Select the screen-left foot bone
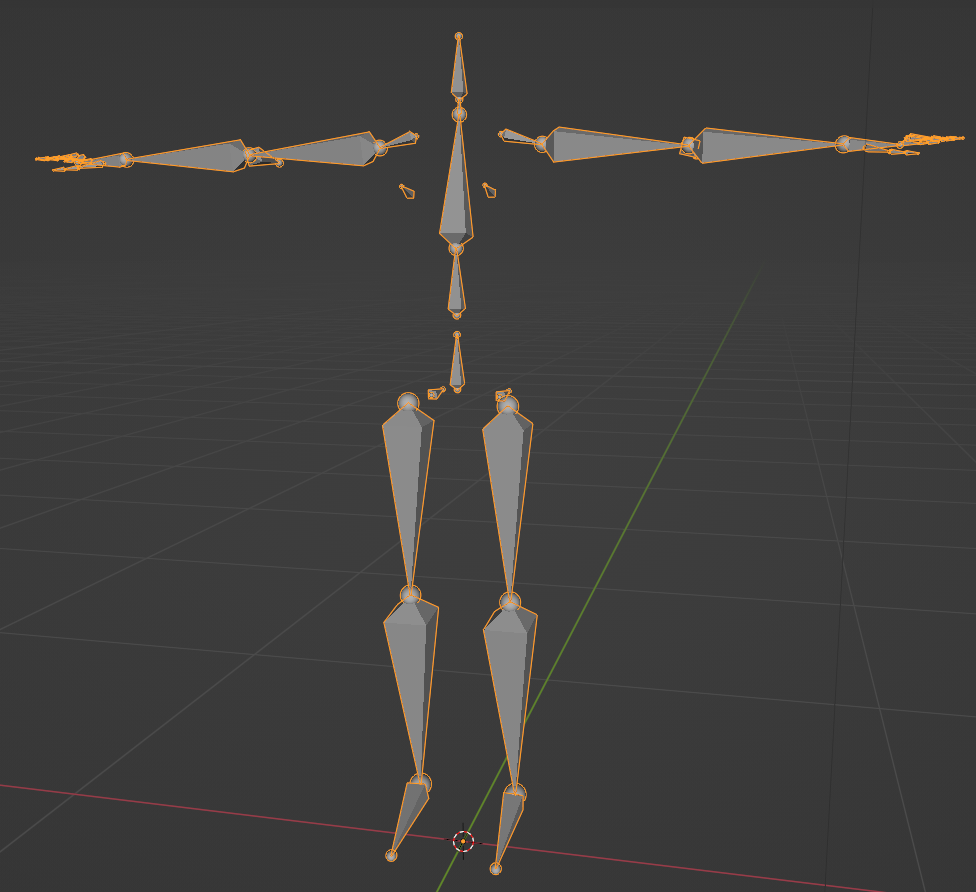 coord(409,819)
